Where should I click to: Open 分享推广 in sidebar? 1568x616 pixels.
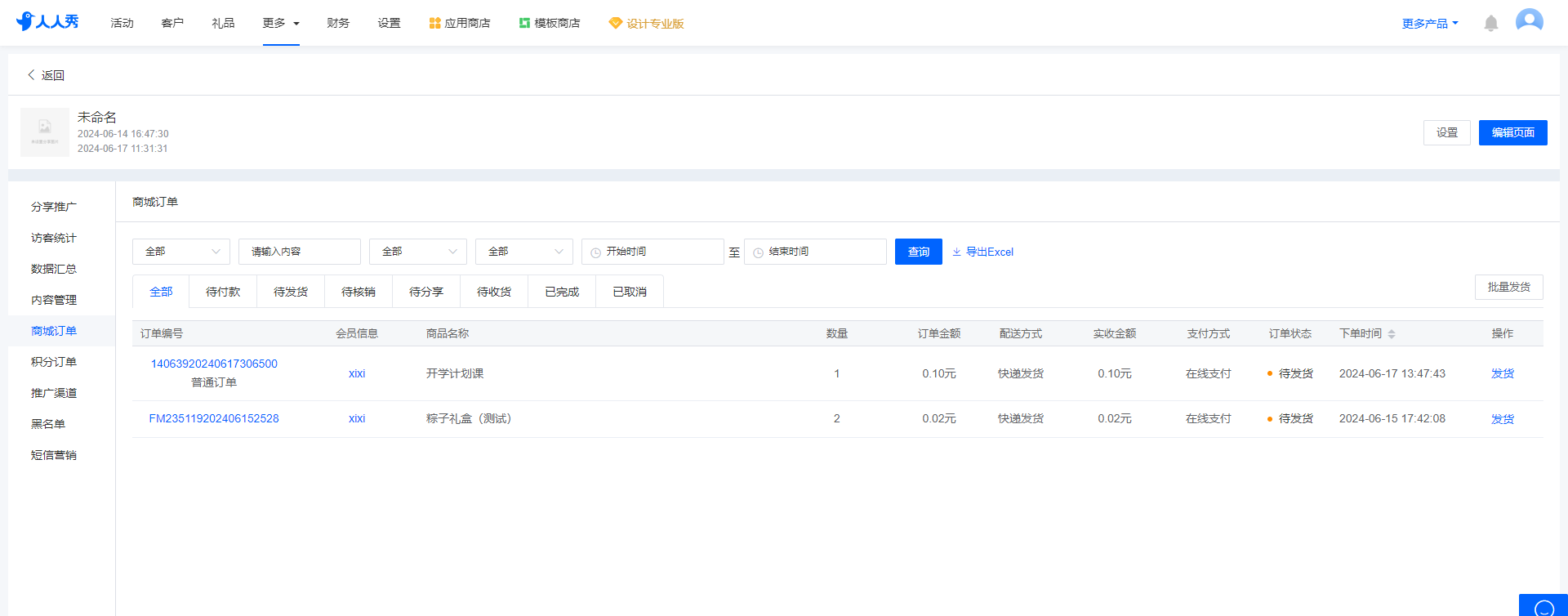coord(54,207)
